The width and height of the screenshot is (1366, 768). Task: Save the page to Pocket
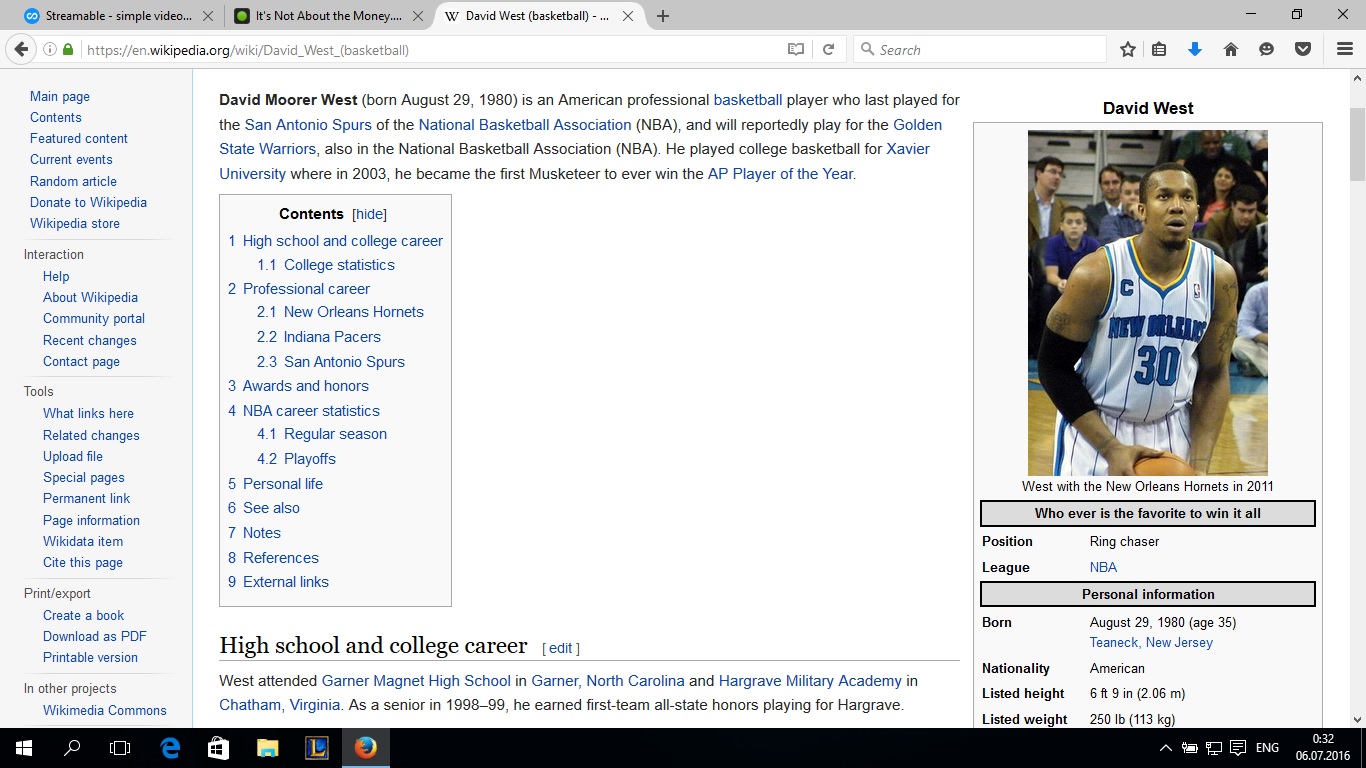1303,49
